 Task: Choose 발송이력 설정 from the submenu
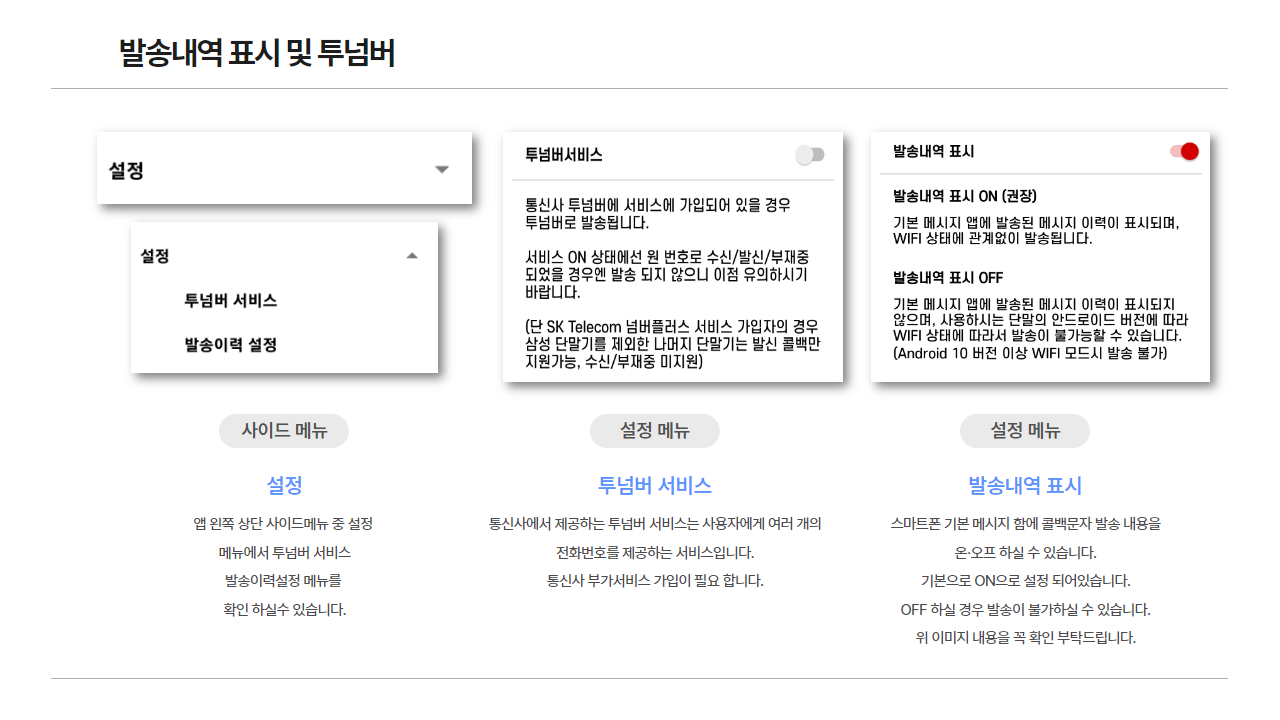[231, 345]
